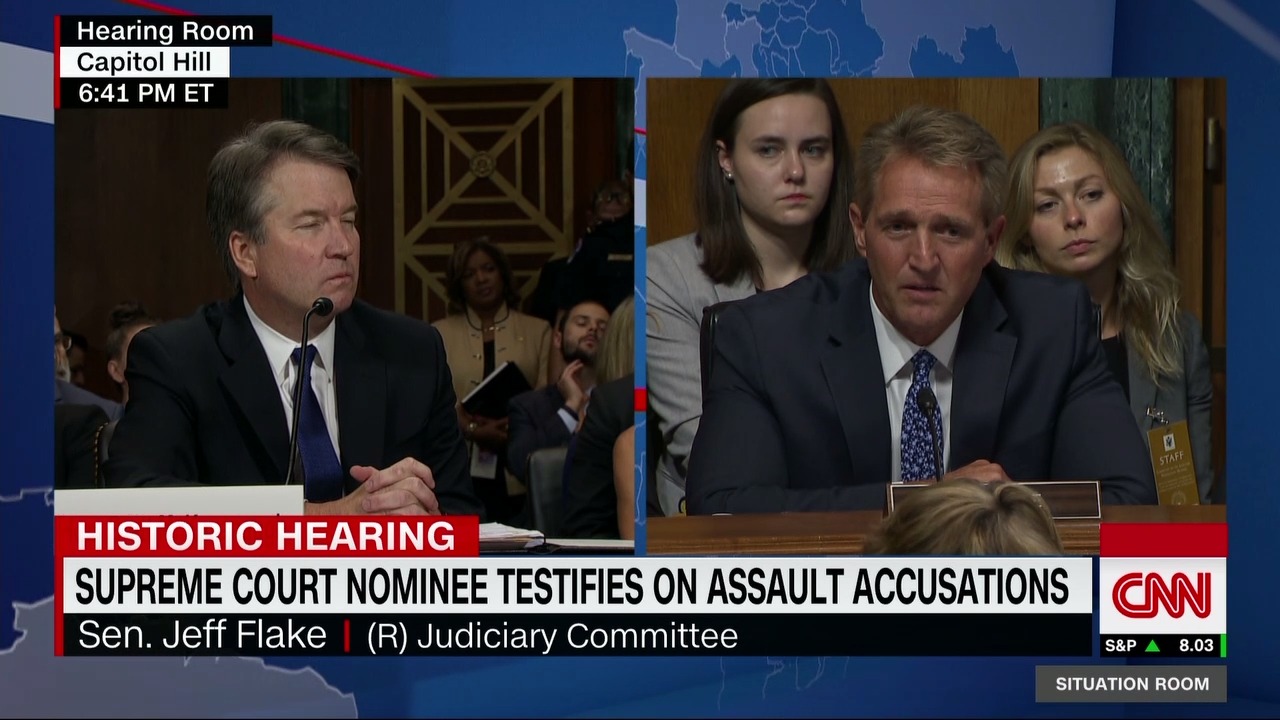Click the Supreme Court nominee headline bar
Screen dimensions: 1280x720
[577, 586]
